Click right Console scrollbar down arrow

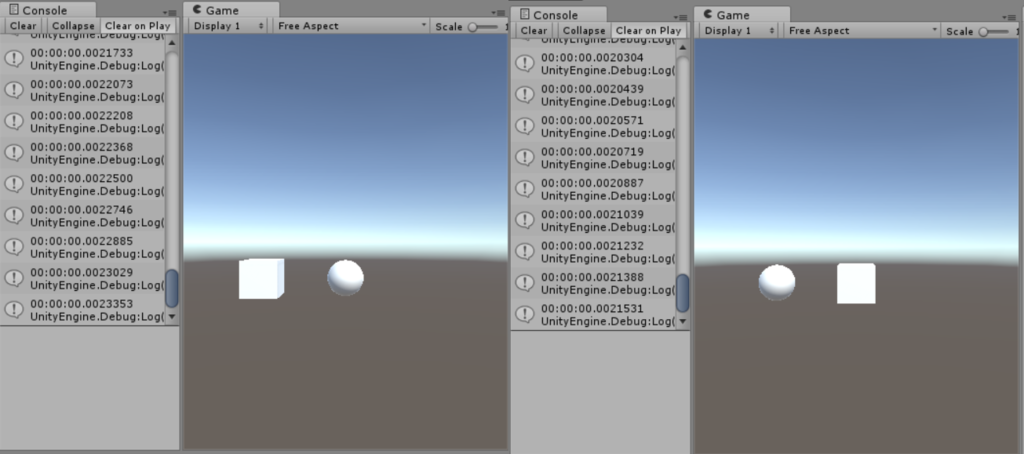click(x=682, y=321)
